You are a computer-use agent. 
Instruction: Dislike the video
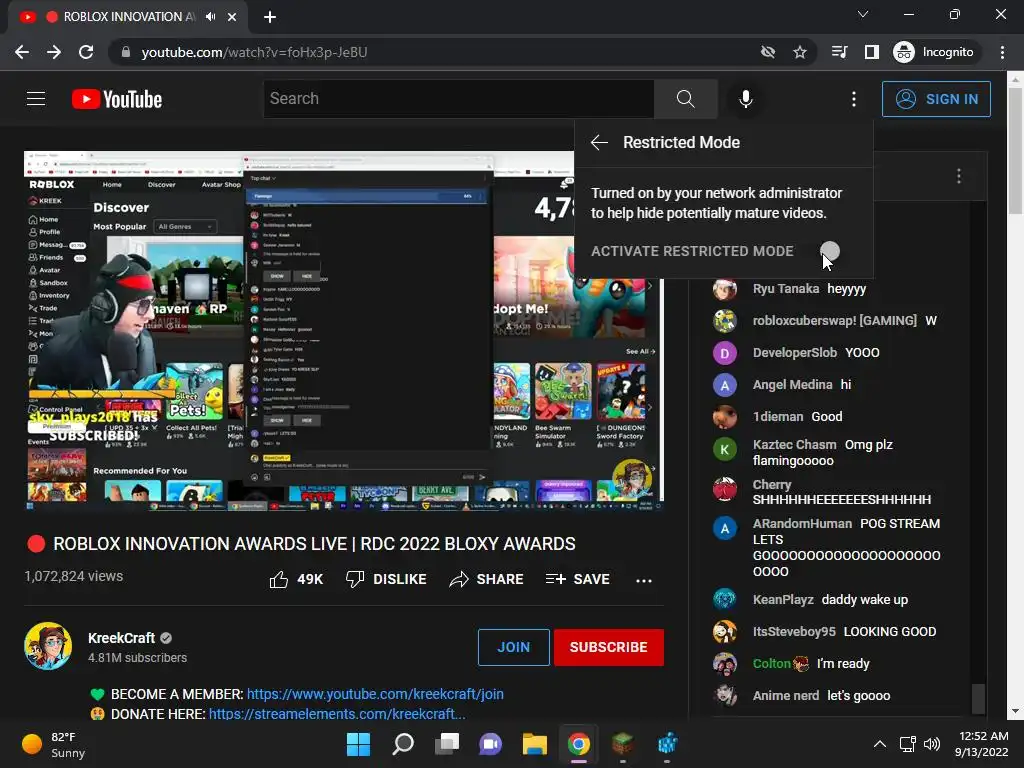pos(386,579)
